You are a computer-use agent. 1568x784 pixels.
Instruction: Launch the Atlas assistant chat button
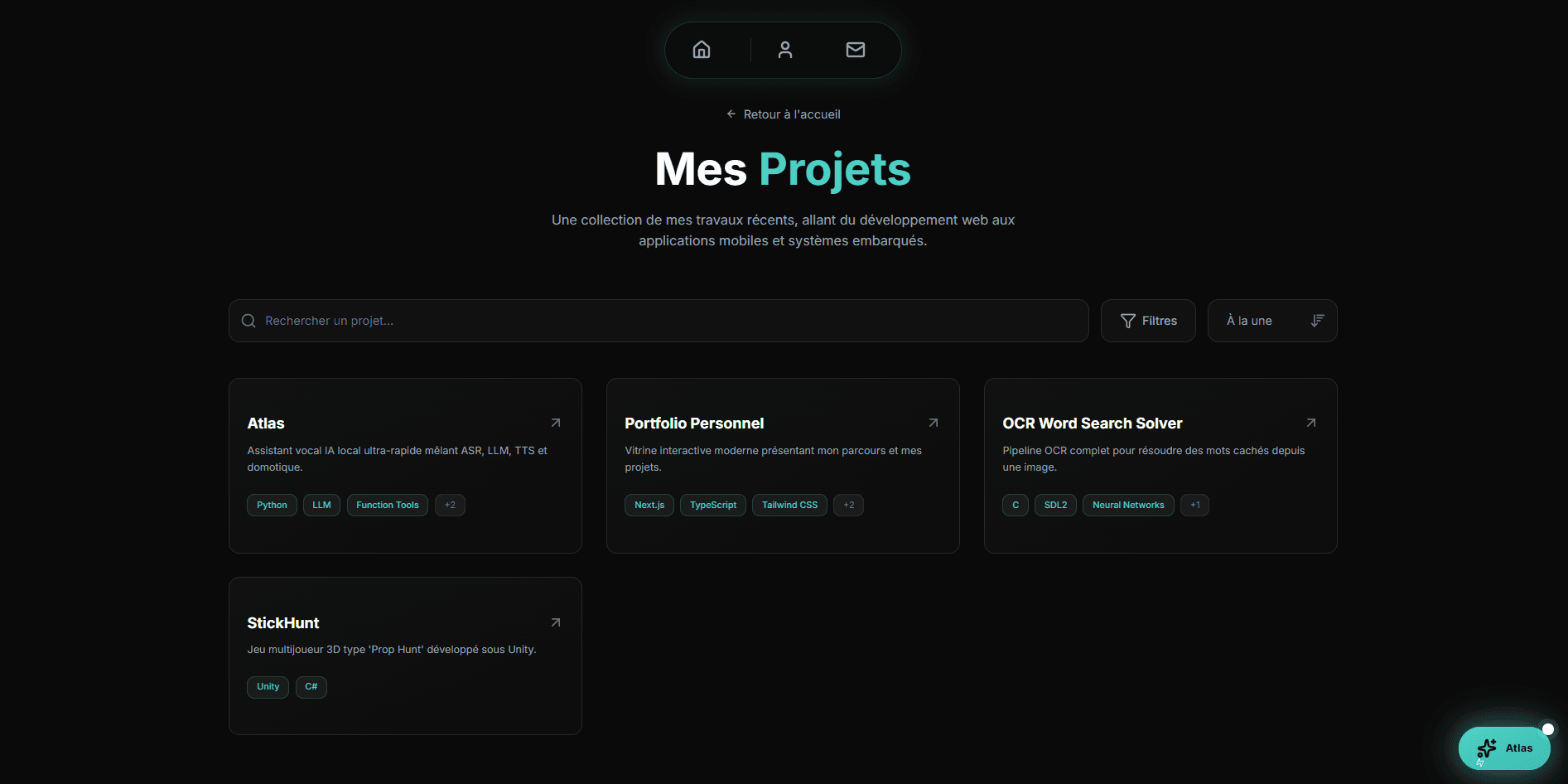click(x=1504, y=748)
